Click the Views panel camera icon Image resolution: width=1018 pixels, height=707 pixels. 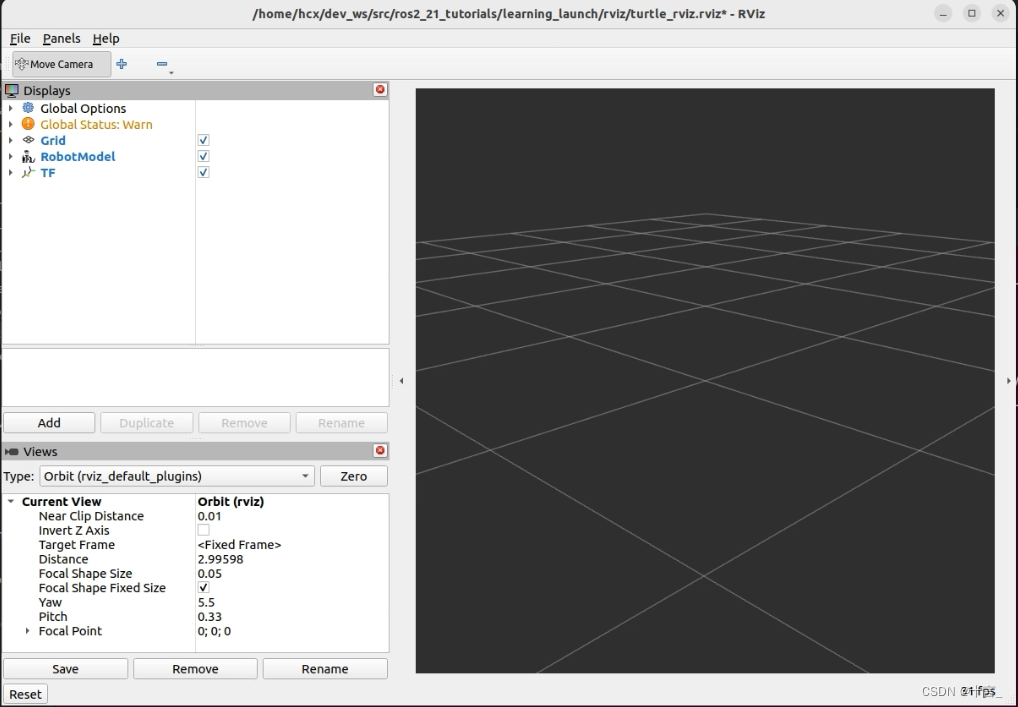[12, 451]
